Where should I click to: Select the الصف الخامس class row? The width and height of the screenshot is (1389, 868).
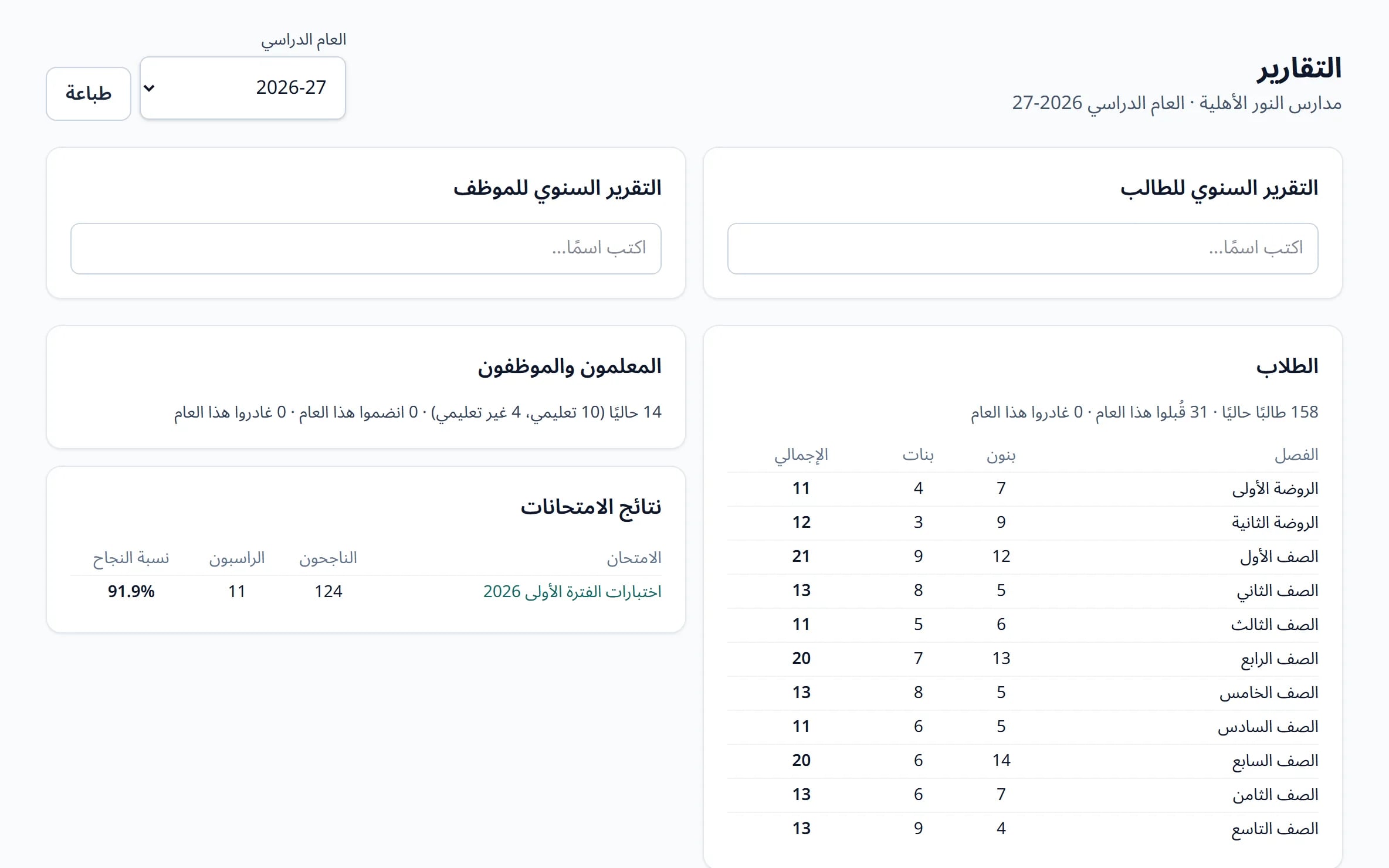[x=1022, y=693]
